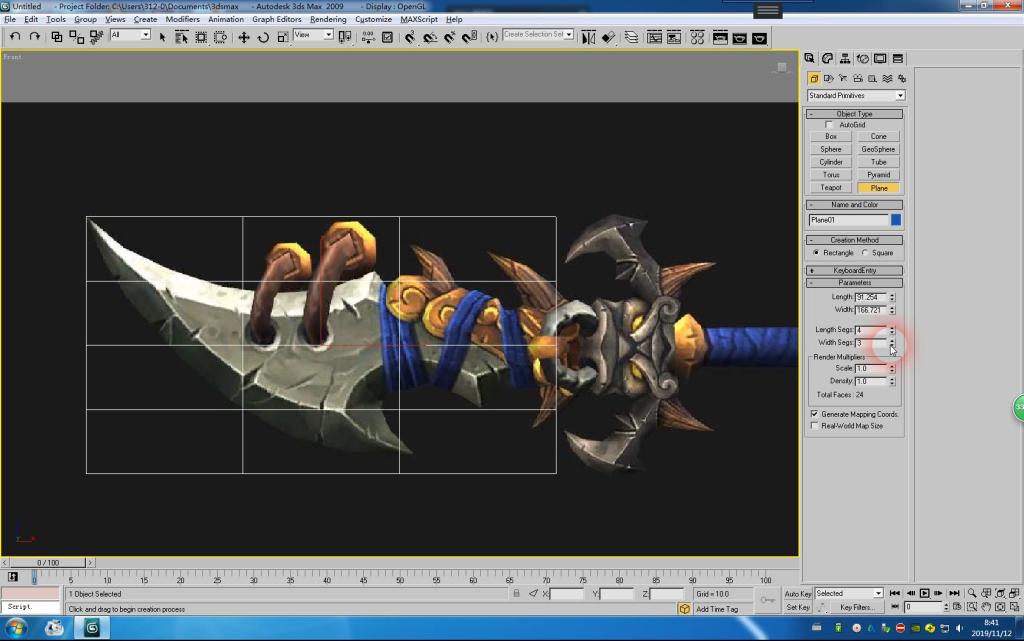Open the Modifiers menu
The width and height of the screenshot is (1024, 641).
(x=182, y=19)
